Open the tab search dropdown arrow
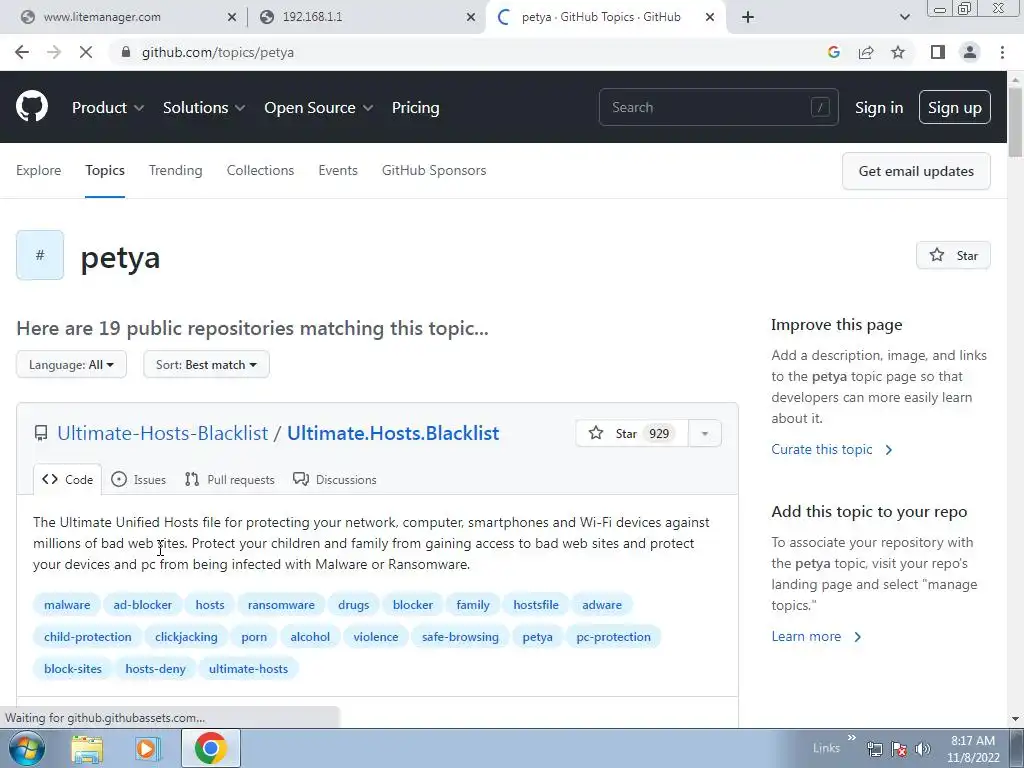The width and height of the screenshot is (1024, 768). pos(904,17)
